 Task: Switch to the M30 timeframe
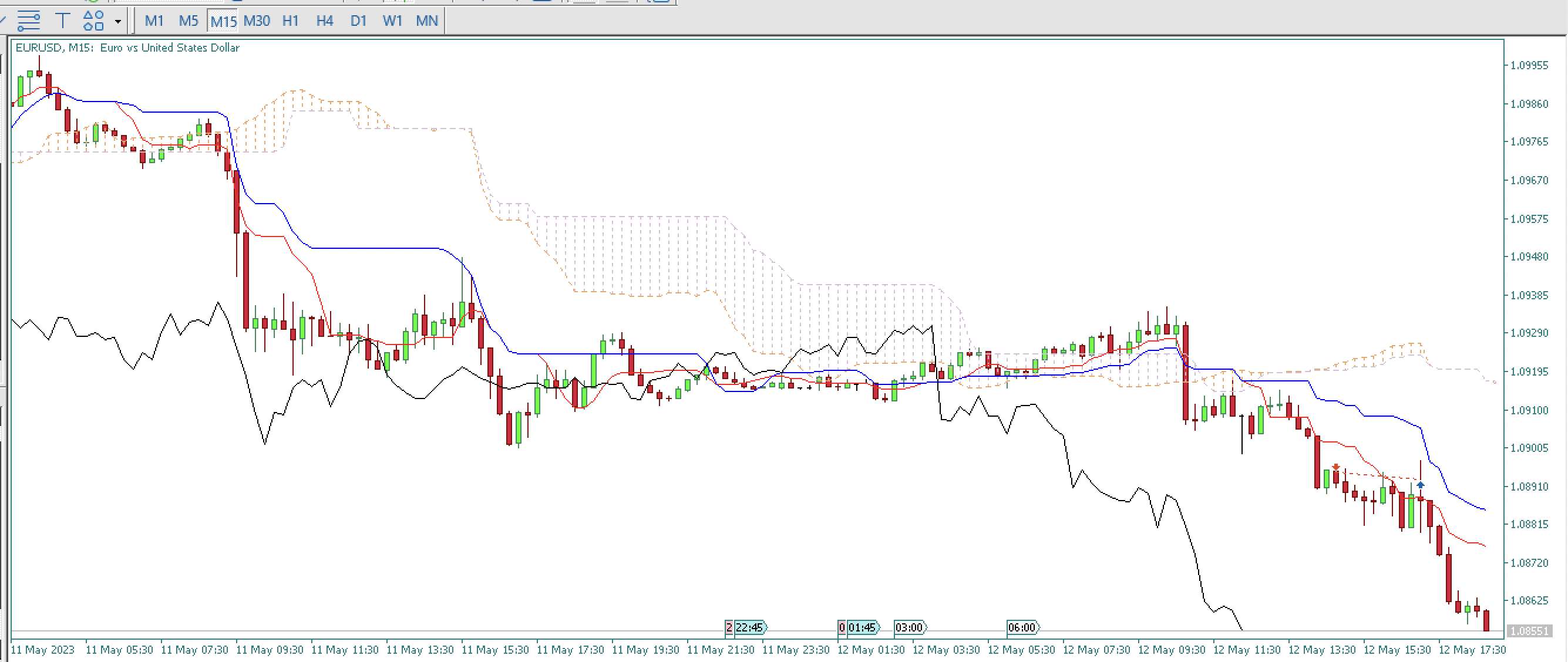tap(256, 21)
